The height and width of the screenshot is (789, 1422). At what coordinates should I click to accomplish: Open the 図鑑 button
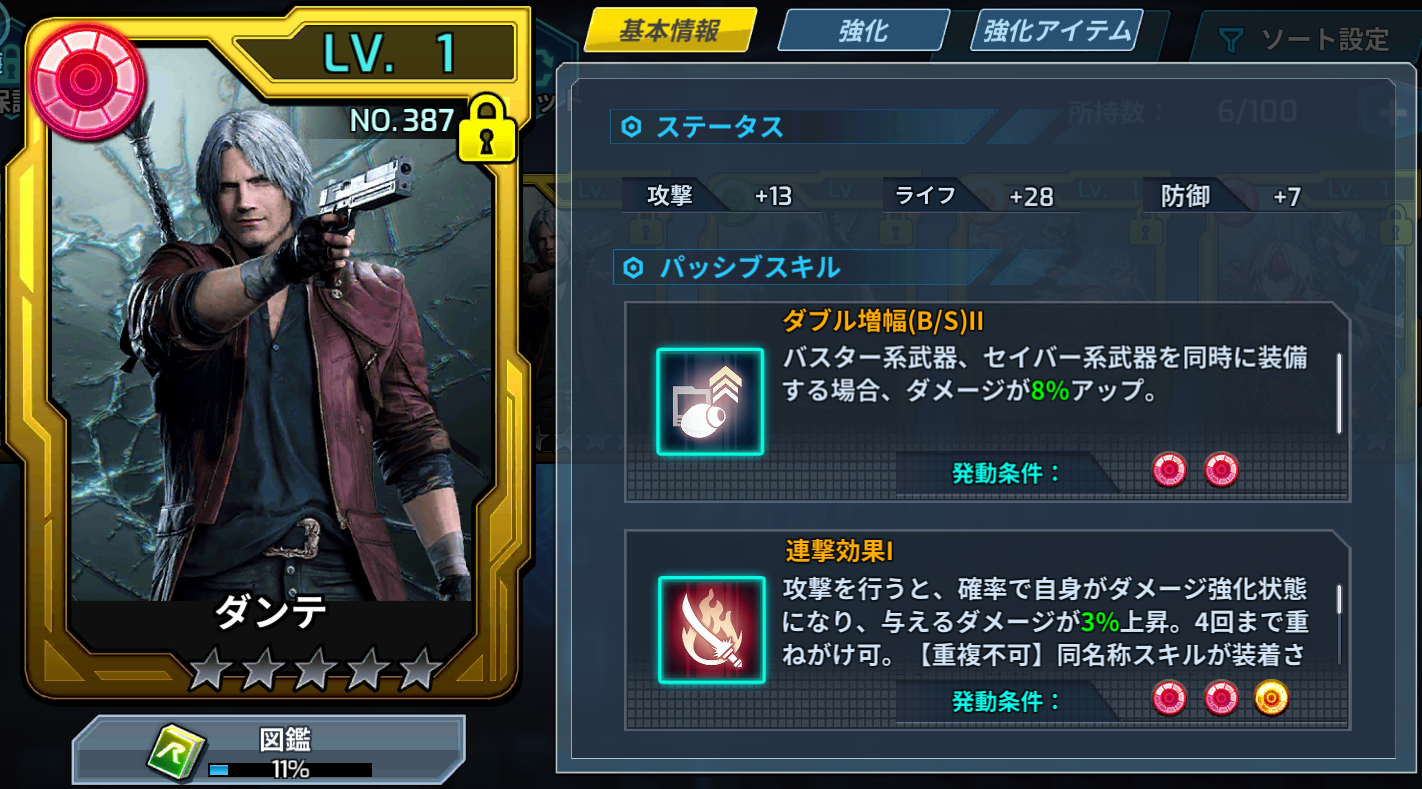268,749
